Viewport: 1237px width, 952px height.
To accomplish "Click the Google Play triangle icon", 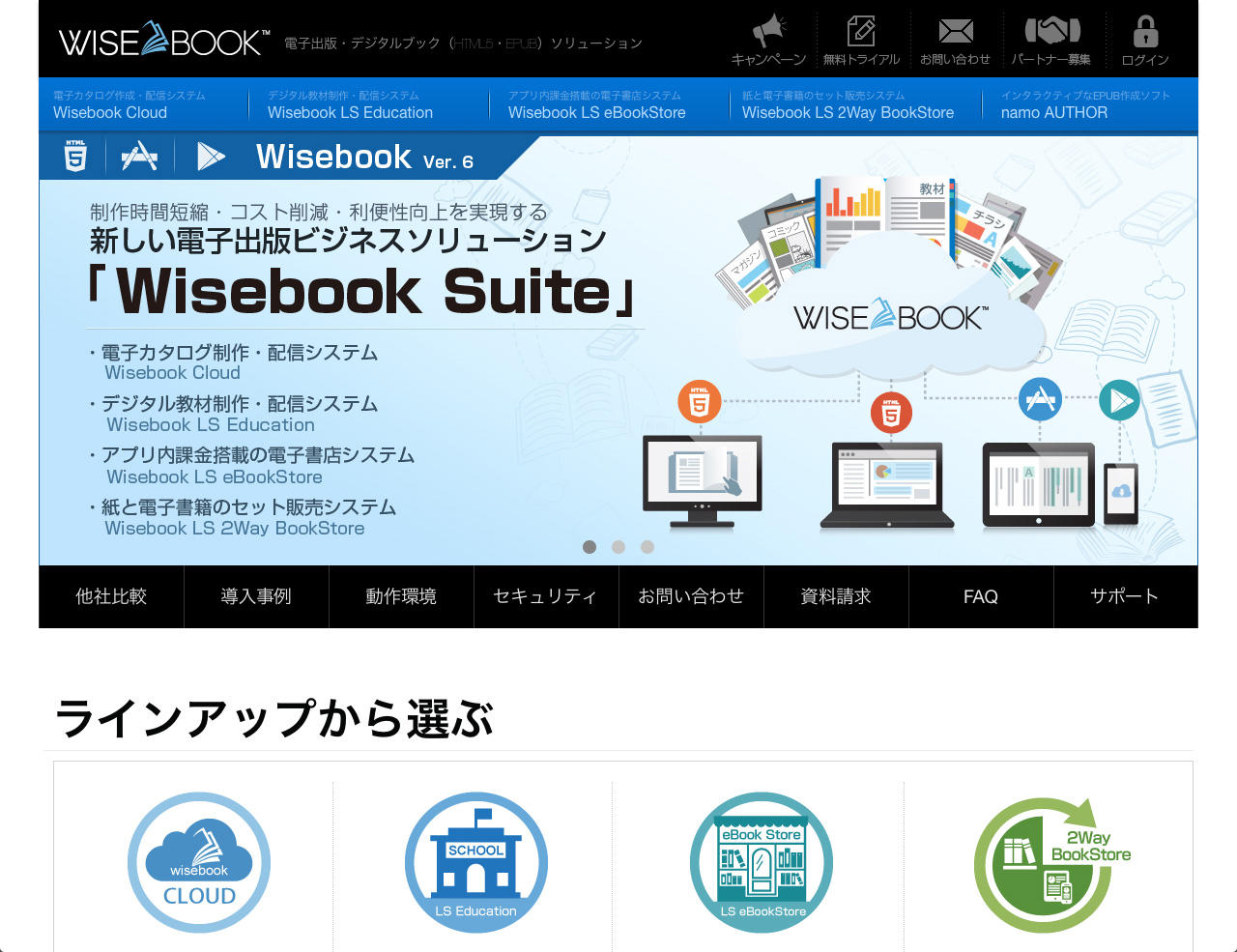I will pos(212,155).
